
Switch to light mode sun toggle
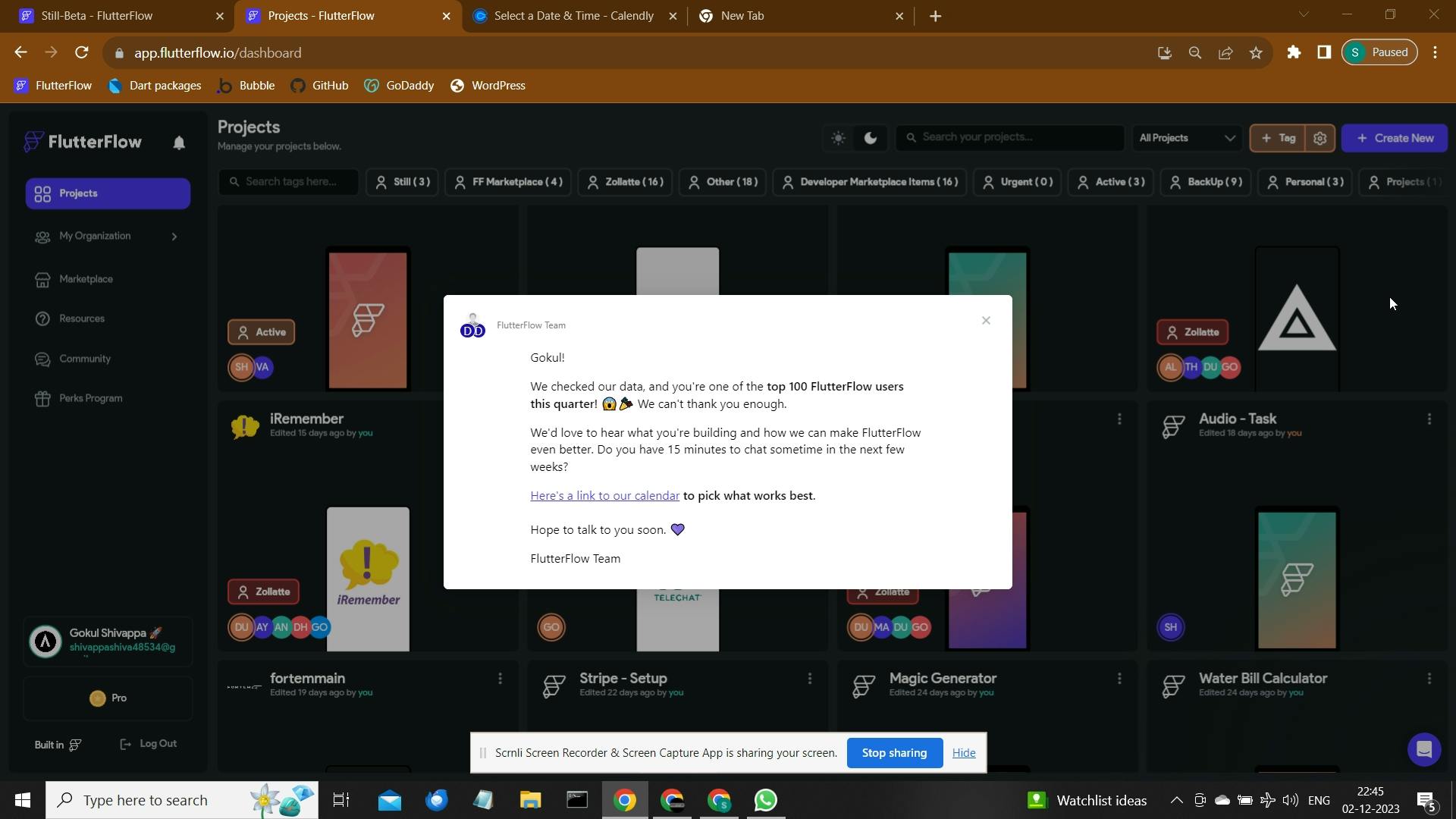(838, 138)
